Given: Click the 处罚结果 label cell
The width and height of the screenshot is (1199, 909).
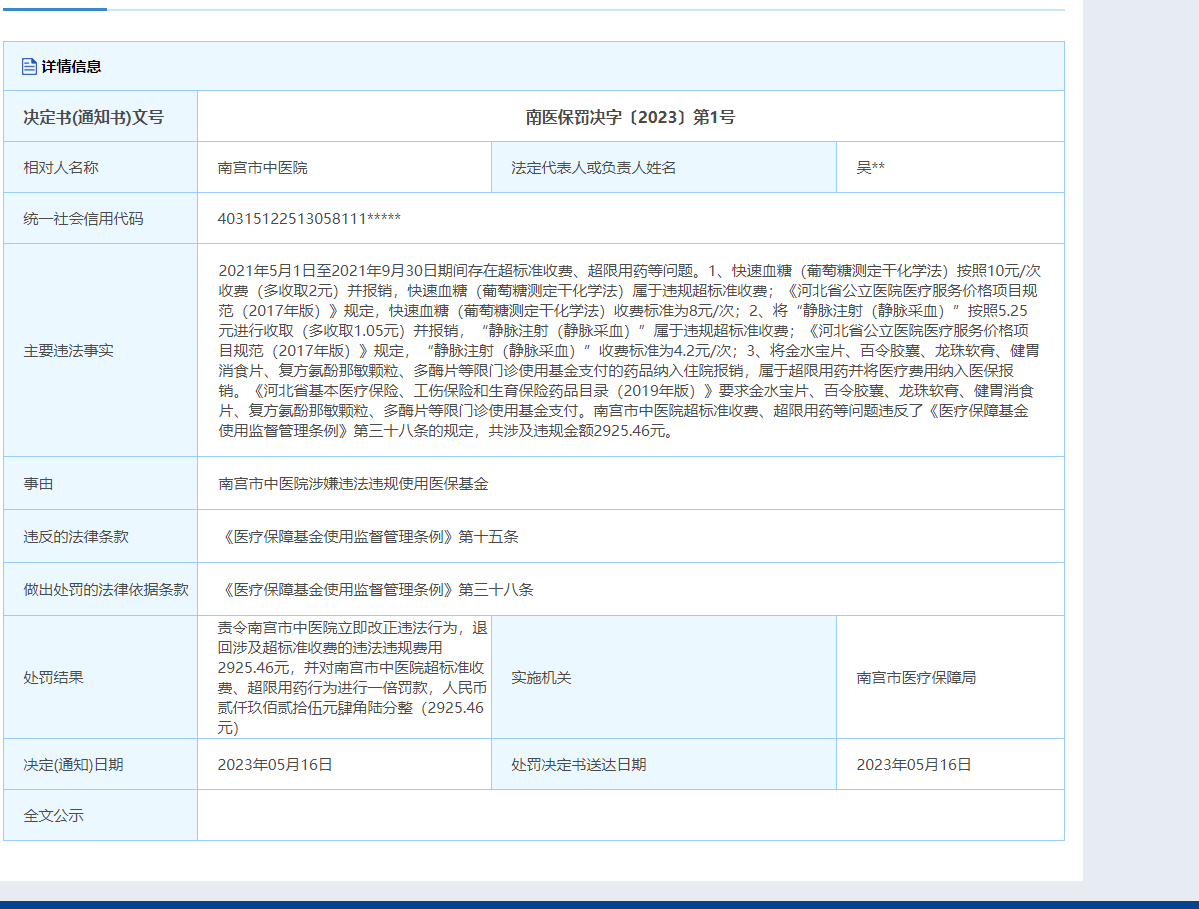Looking at the screenshot, I should 100,677.
